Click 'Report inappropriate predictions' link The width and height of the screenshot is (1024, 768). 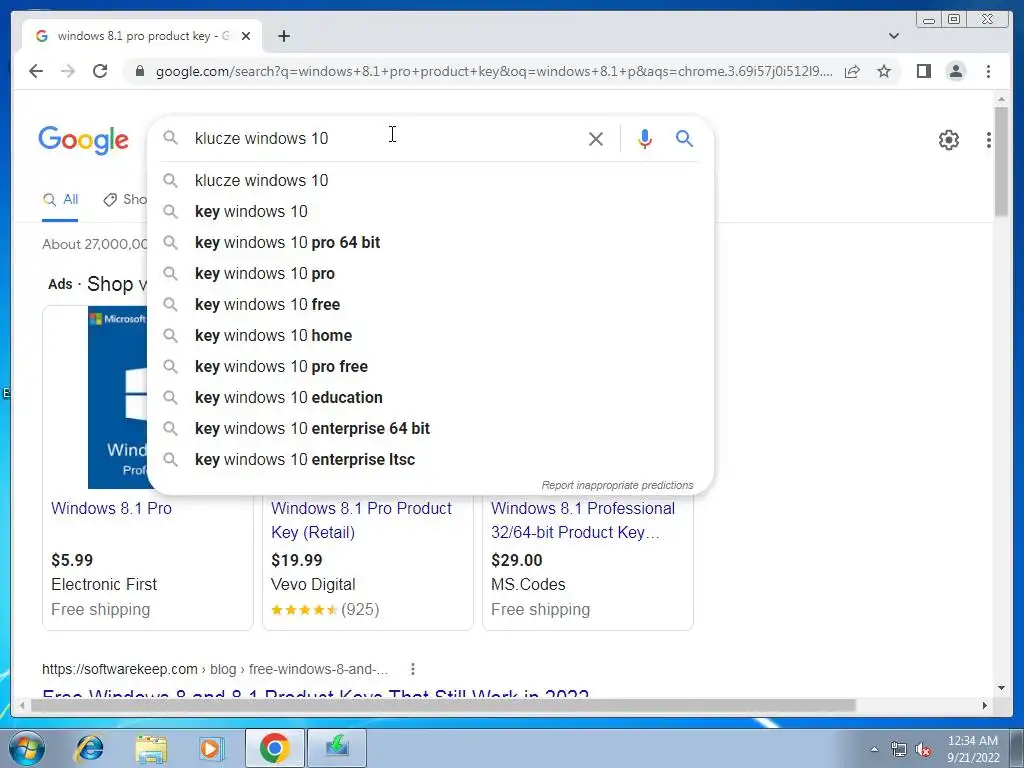click(617, 485)
